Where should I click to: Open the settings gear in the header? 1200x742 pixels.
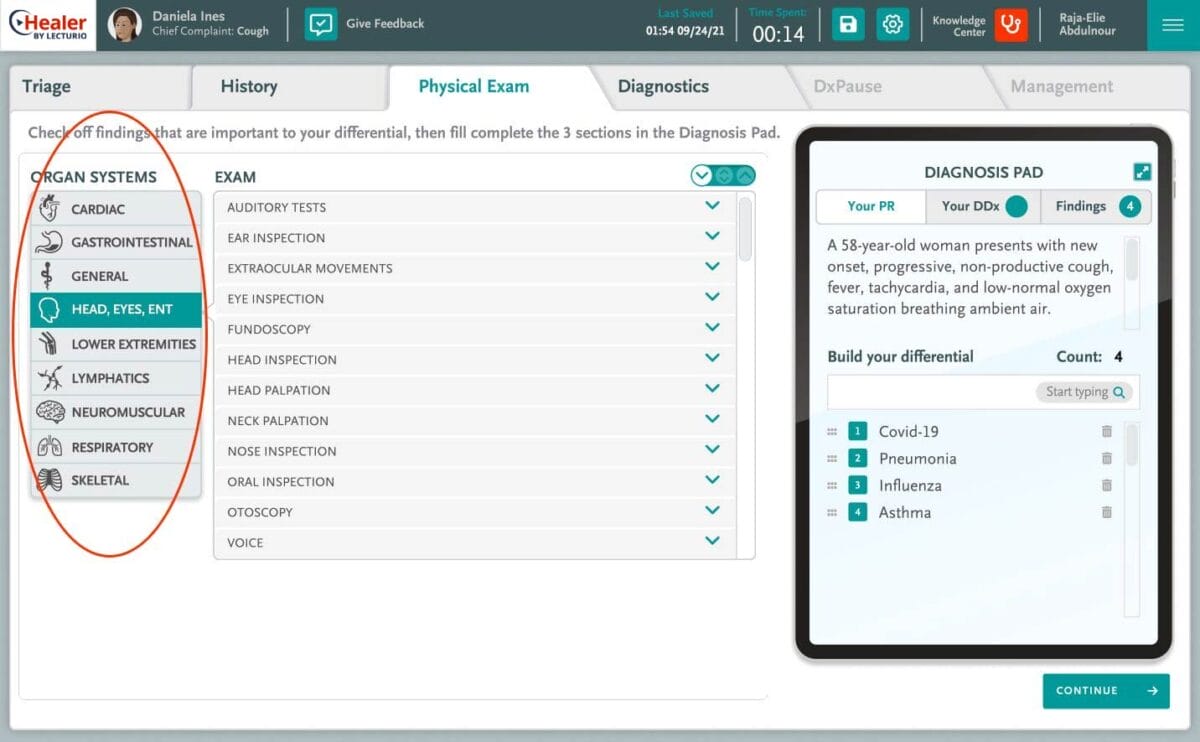point(892,24)
